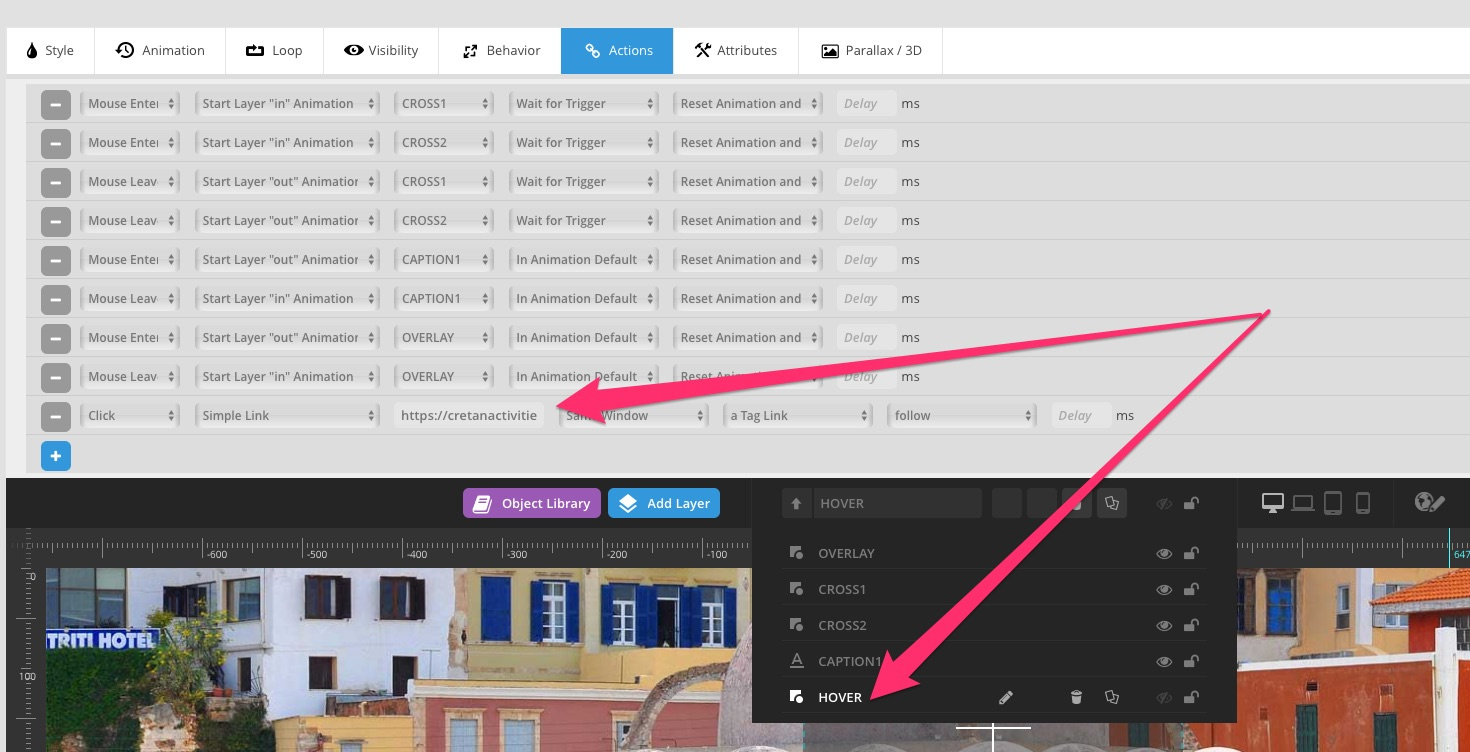Remove the Mouse Leave CAPTION1 action

click(55, 299)
